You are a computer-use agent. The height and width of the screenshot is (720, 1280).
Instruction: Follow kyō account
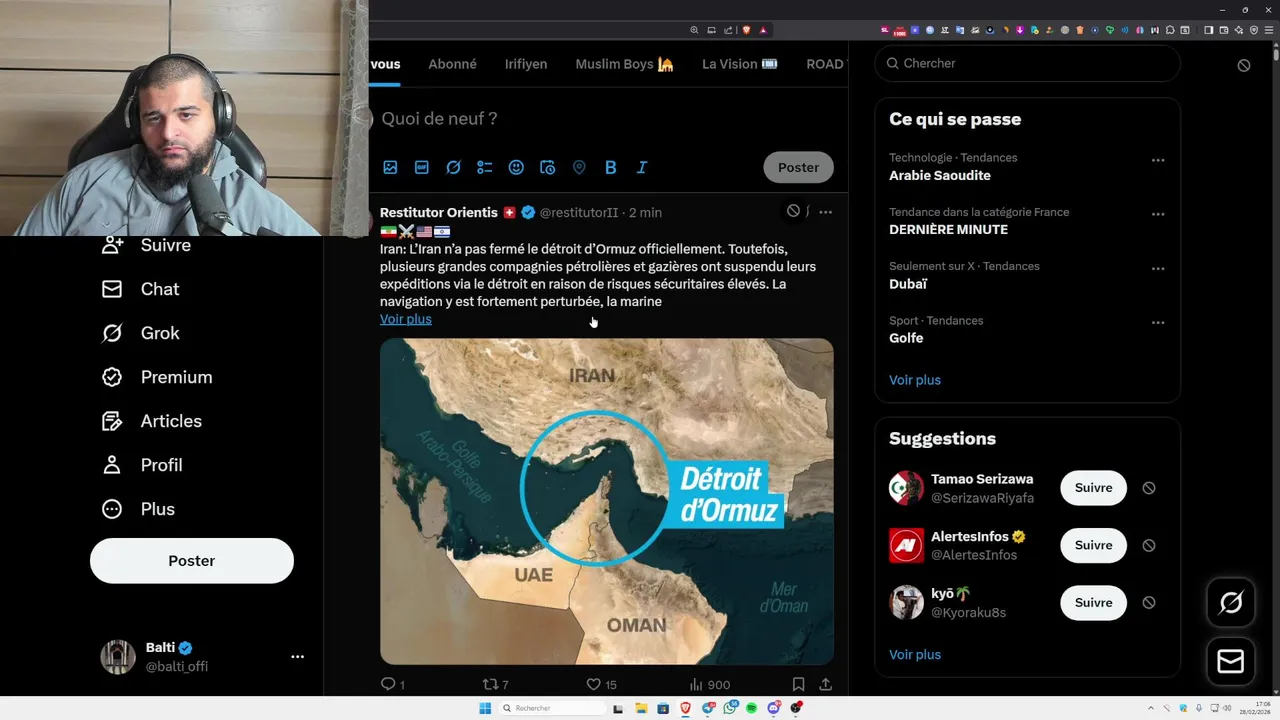point(1093,603)
